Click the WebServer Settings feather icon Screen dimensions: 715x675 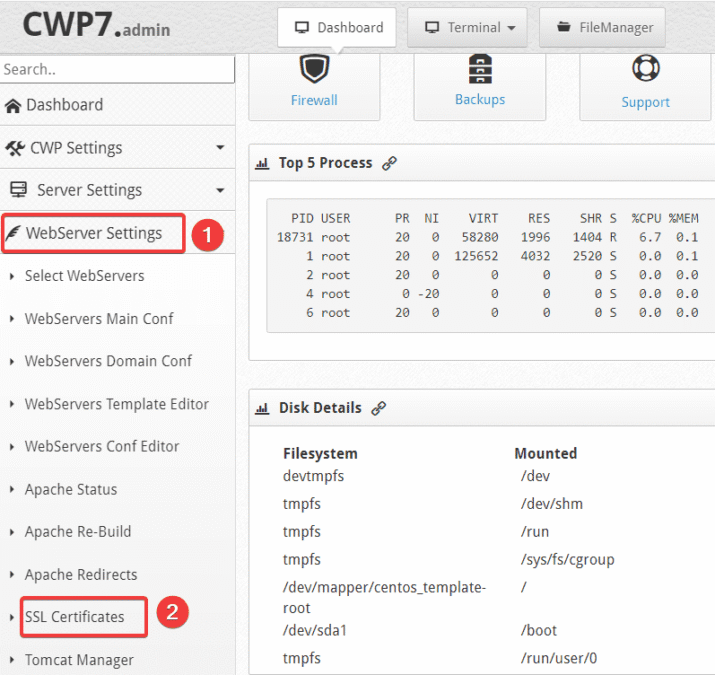click(13, 233)
